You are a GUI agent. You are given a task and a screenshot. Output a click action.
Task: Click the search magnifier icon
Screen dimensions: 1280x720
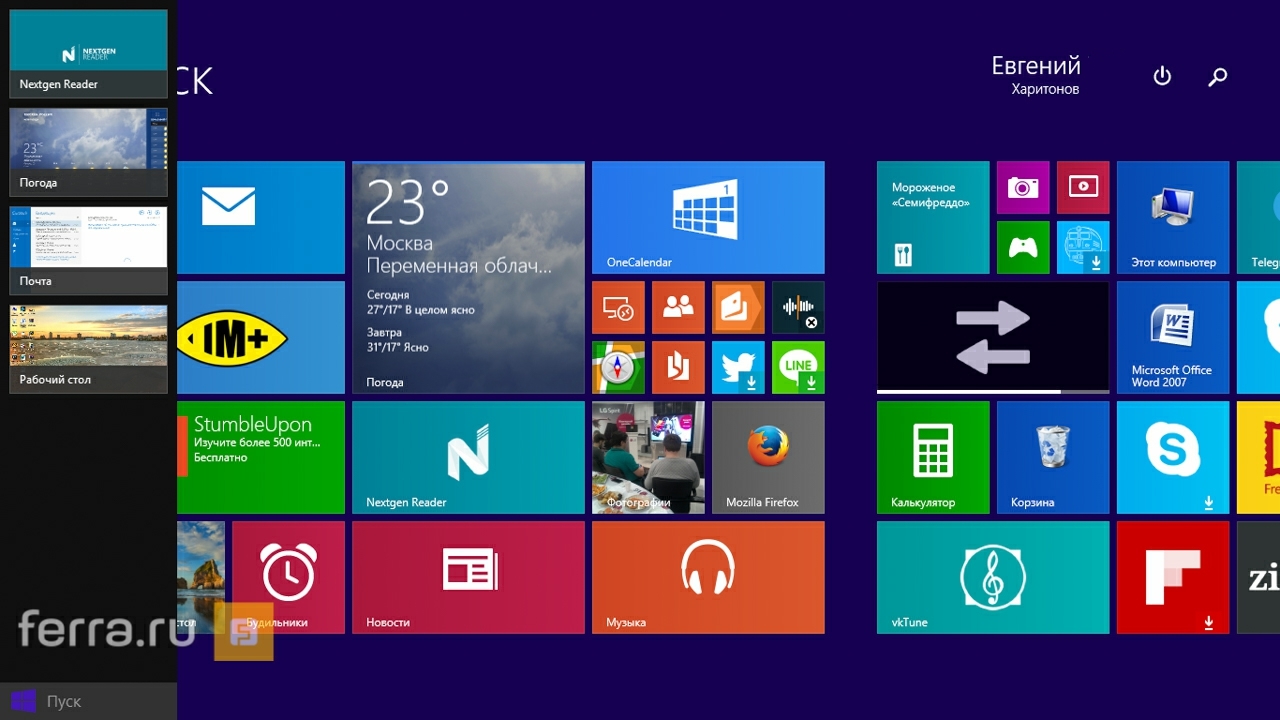(x=1217, y=77)
